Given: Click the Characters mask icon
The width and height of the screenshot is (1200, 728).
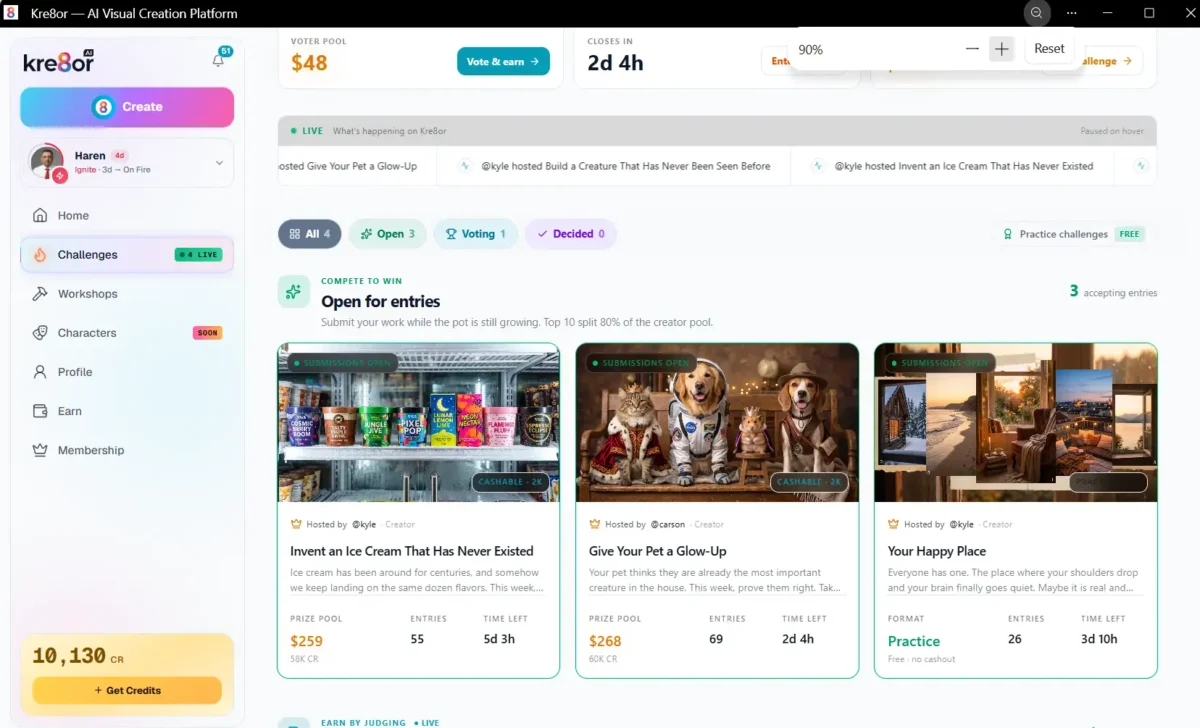Looking at the screenshot, I should [40, 333].
